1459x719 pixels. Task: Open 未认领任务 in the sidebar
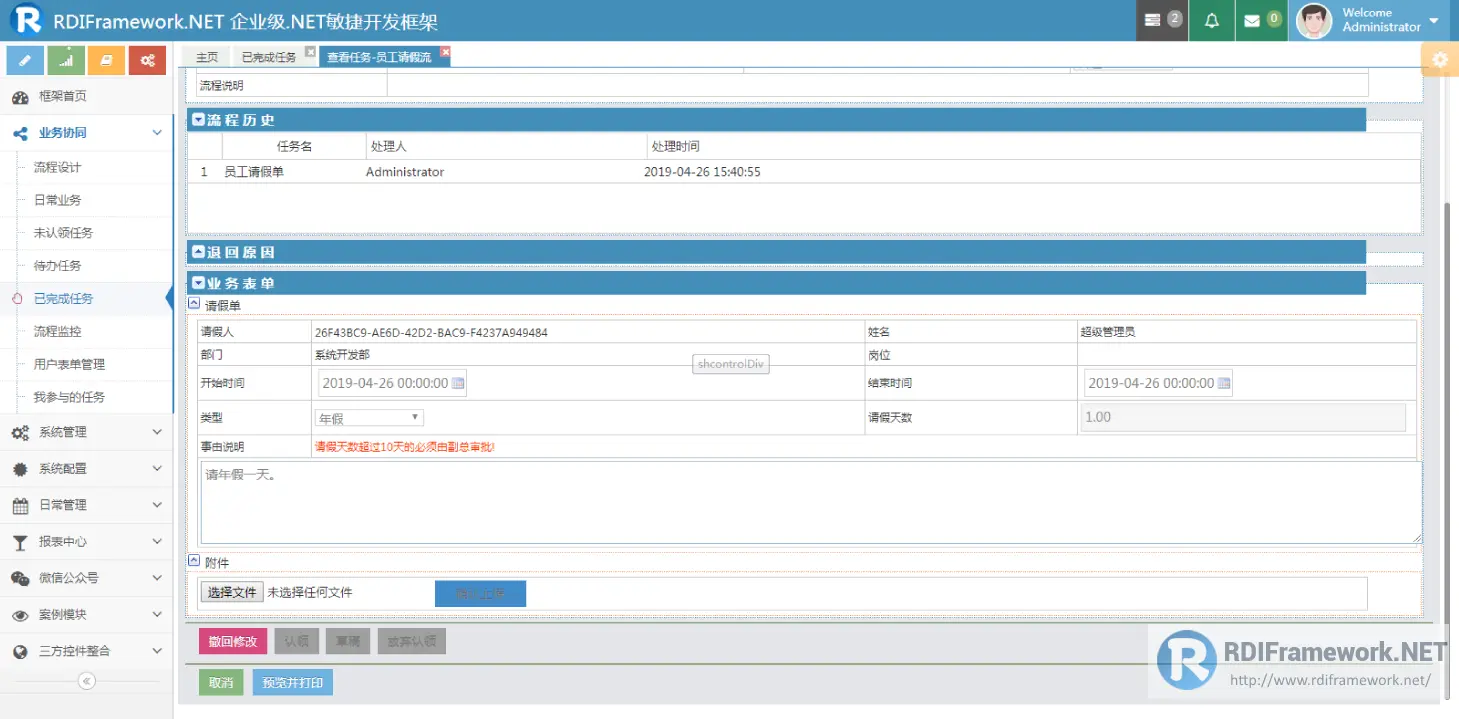click(x=64, y=234)
